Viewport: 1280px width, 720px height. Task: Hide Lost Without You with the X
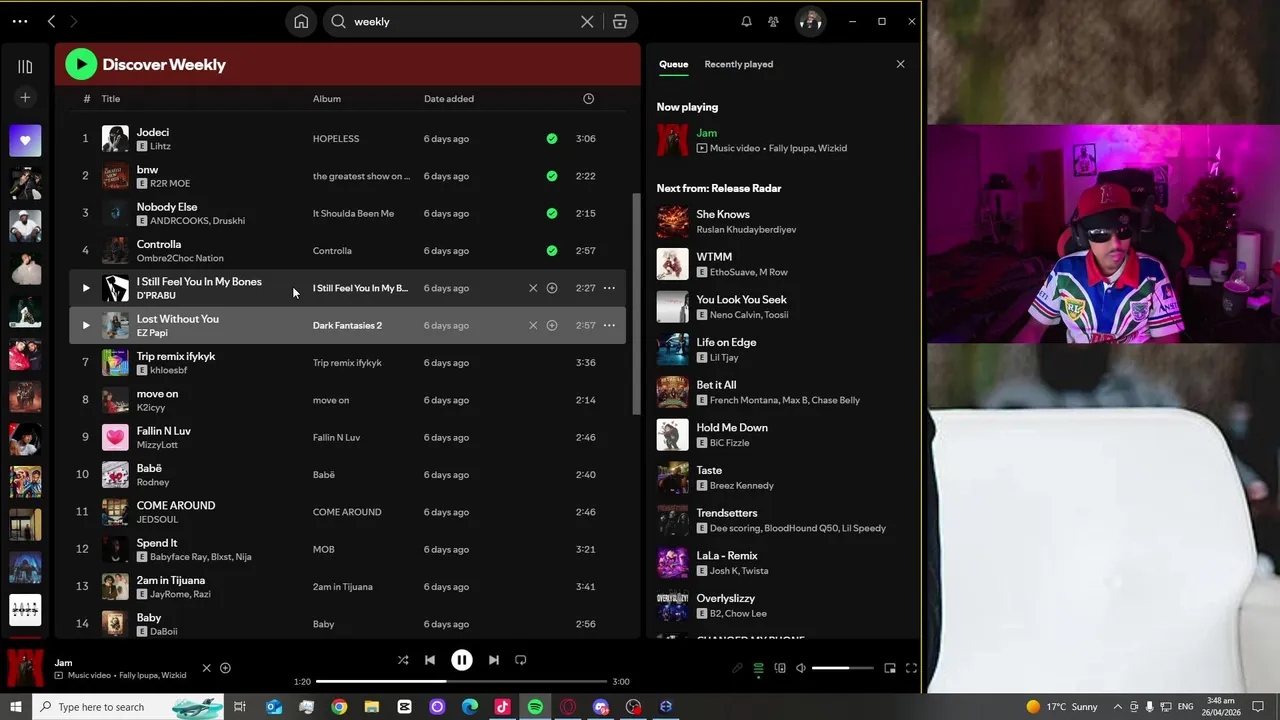tap(533, 325)
